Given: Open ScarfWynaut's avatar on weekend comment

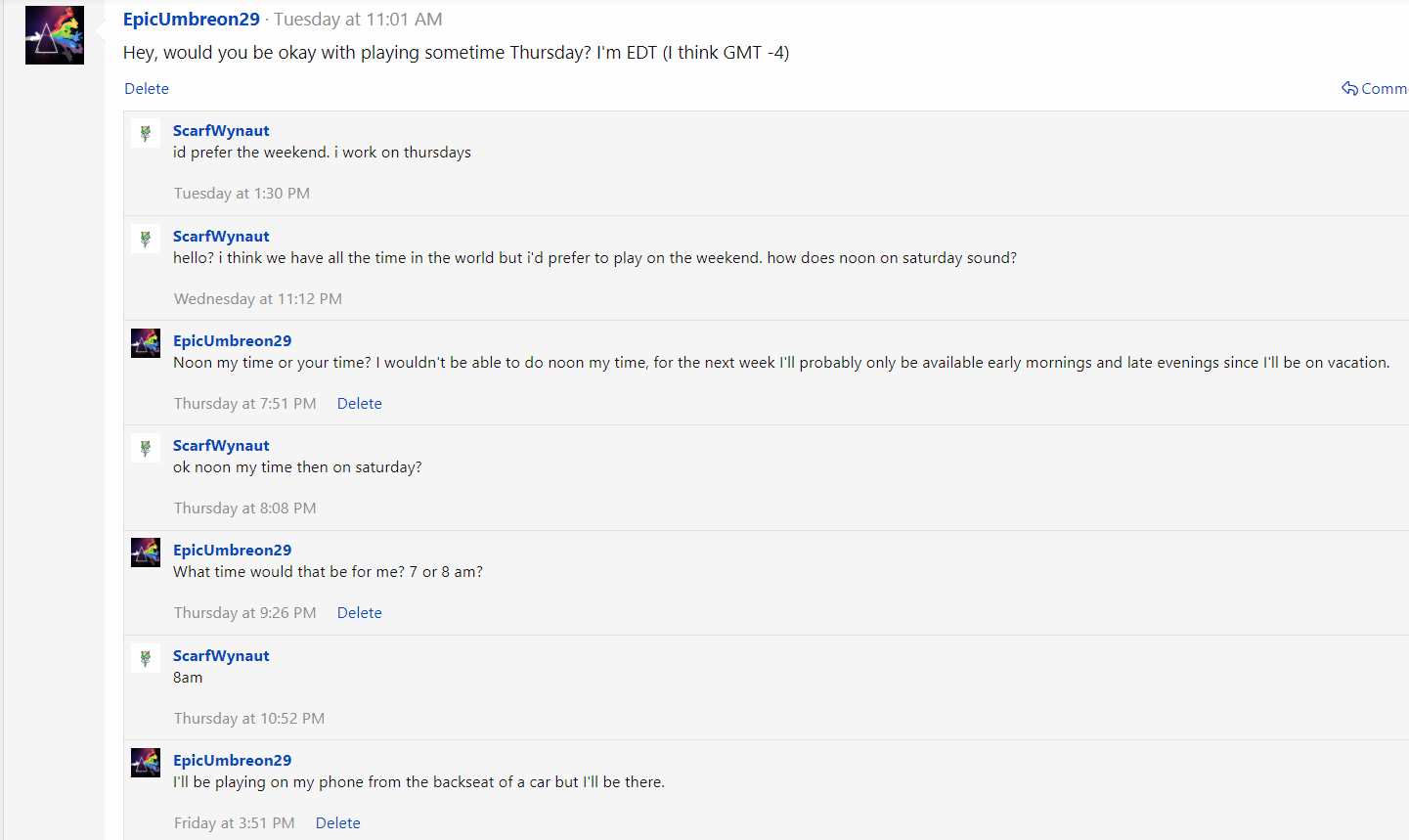Looking at the screenshot, I should point(146,133).
